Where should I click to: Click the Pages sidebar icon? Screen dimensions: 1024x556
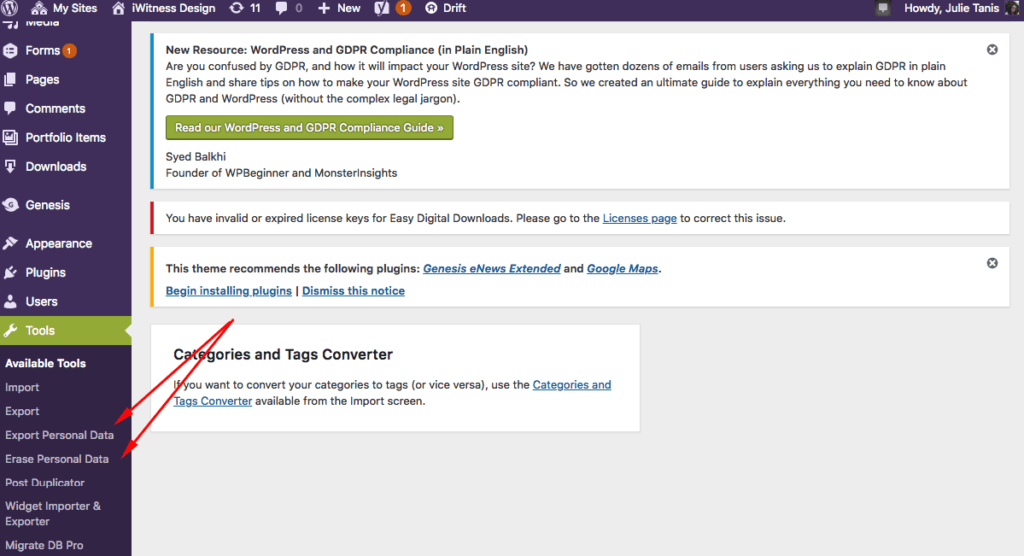pos(10,79)
